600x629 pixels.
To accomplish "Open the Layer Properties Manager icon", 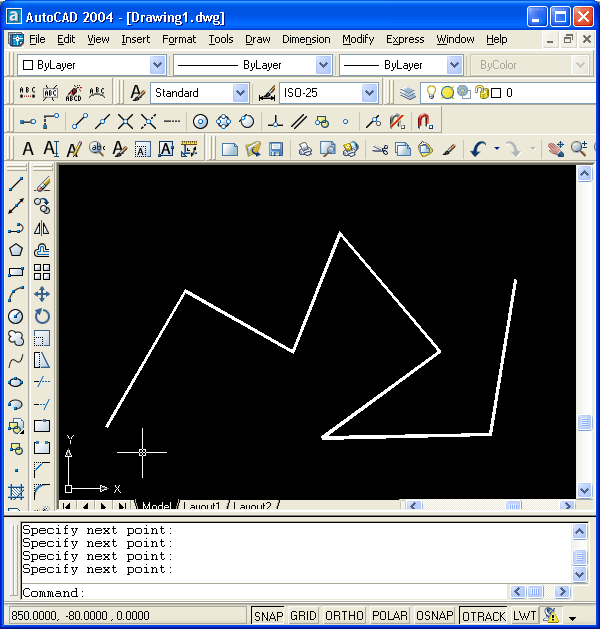I will click(x=408, y=93).
